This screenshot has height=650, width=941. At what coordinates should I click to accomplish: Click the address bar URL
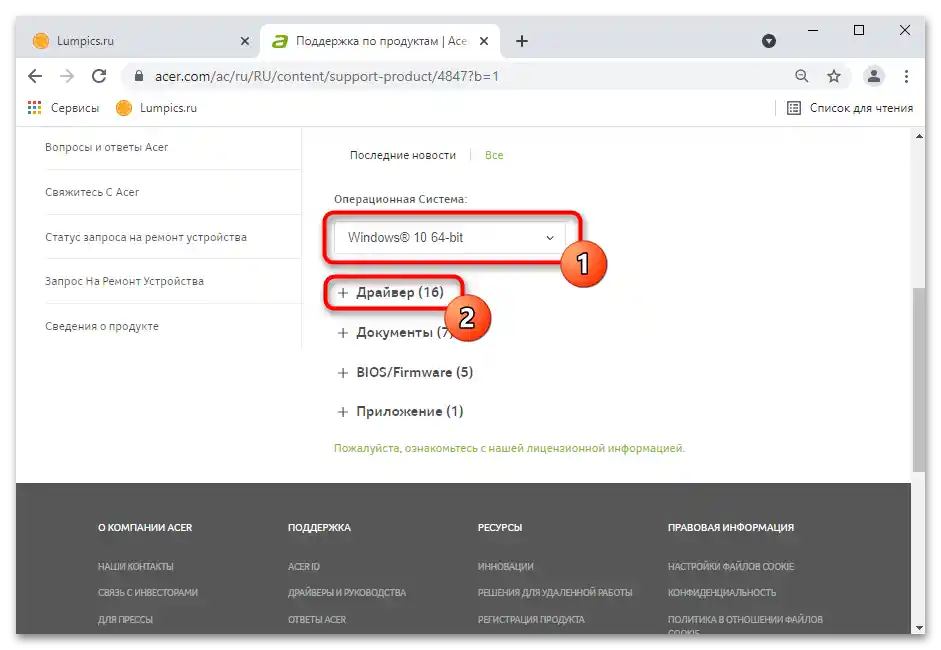click(x=326, y=76)
